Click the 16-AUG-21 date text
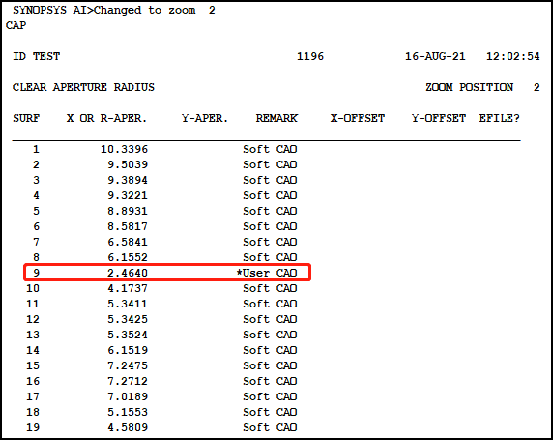The width and height of the screenshot is (553, 440). click(435, 56)
